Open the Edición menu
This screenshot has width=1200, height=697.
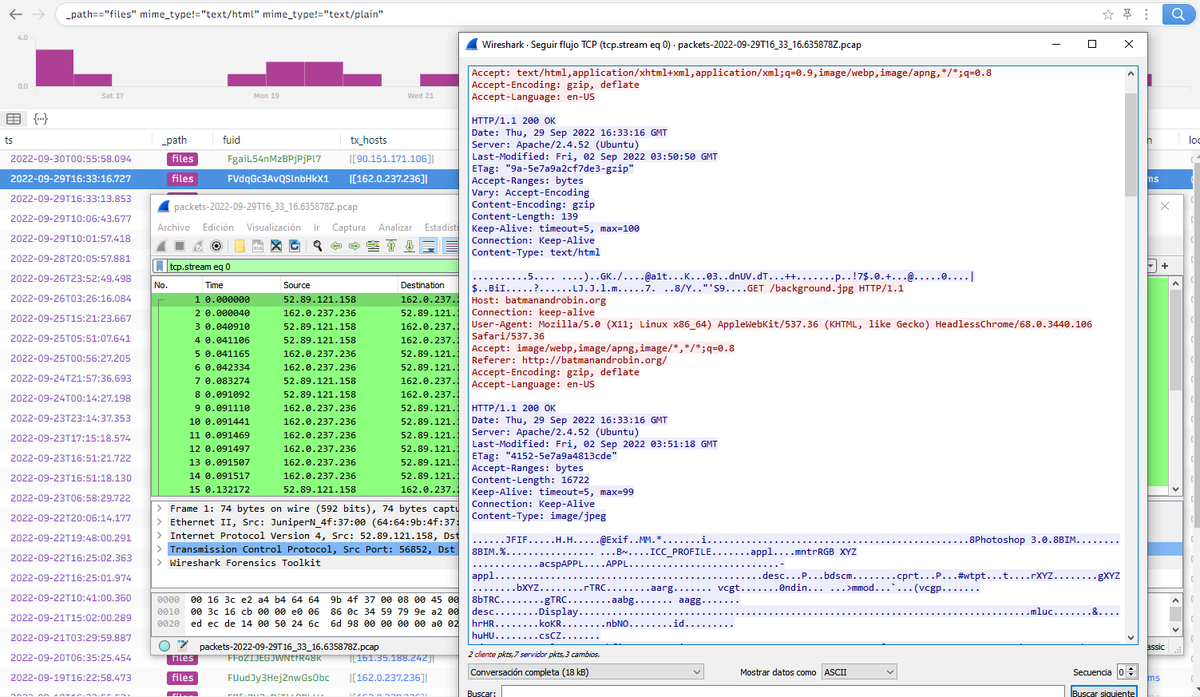point(218,227)
